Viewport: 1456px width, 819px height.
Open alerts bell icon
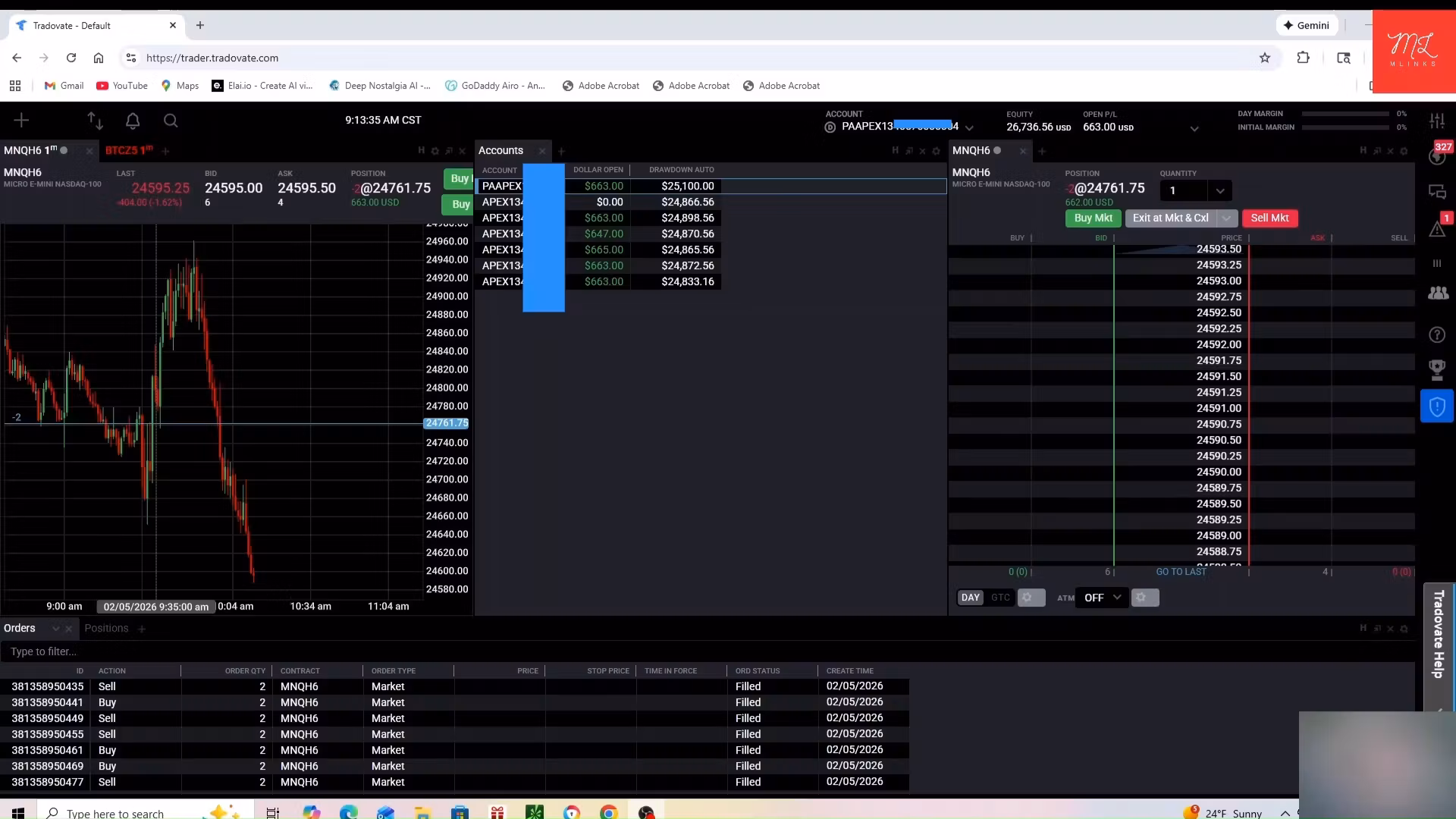tap(133, 120)
